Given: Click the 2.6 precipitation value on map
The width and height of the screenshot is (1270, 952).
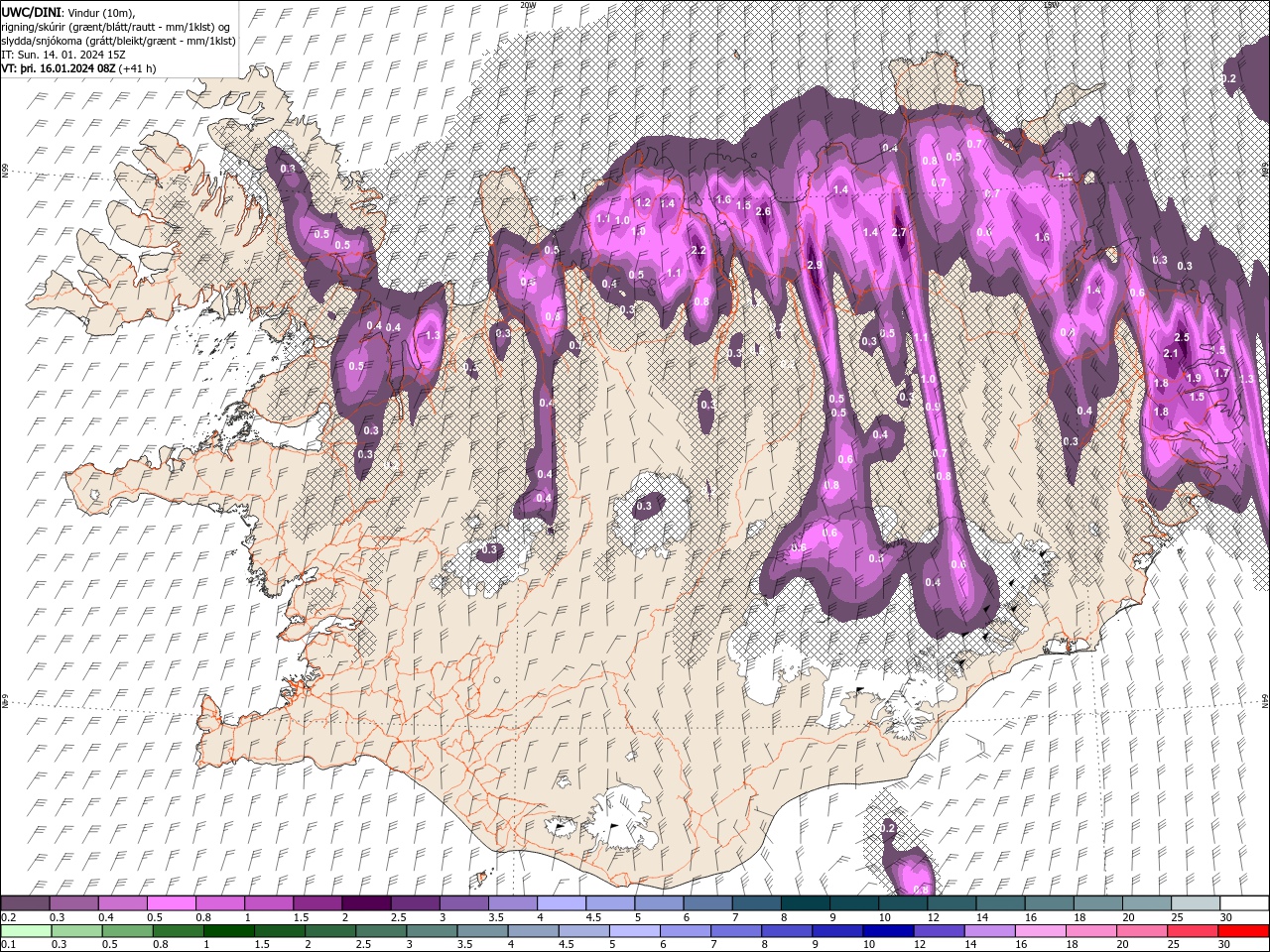Looking at the screenshot, I should coord(763,211).
